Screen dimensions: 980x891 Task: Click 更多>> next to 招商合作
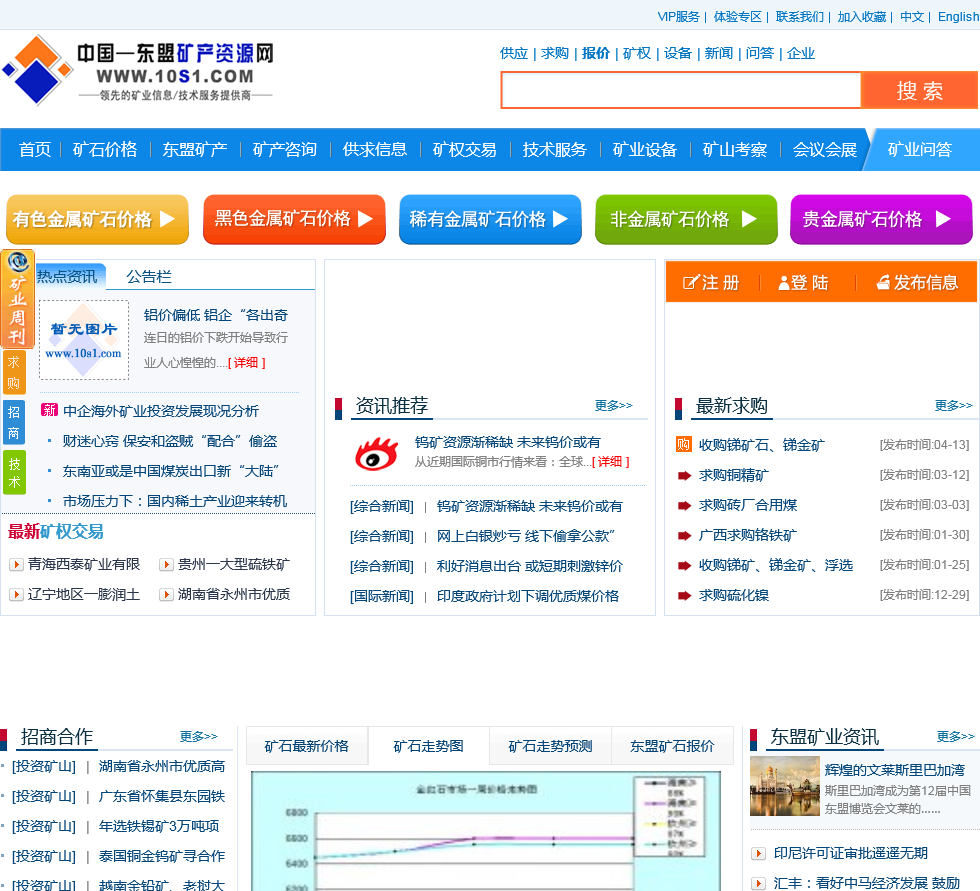click(198, 737)
